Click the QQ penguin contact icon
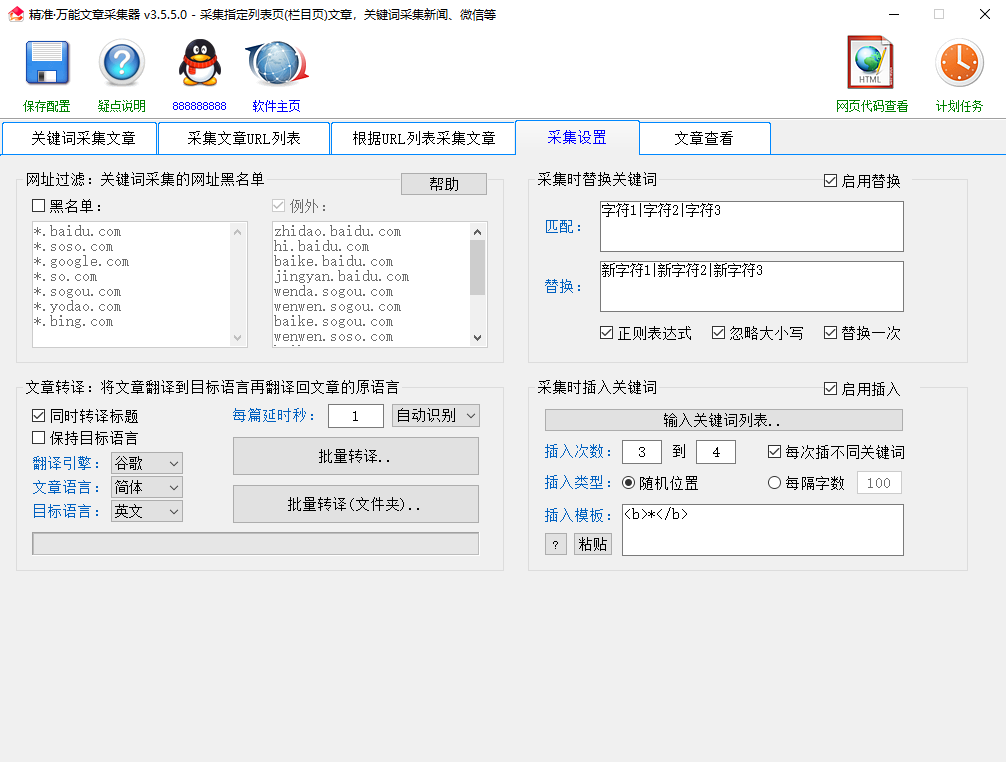 tap(199, 65)
